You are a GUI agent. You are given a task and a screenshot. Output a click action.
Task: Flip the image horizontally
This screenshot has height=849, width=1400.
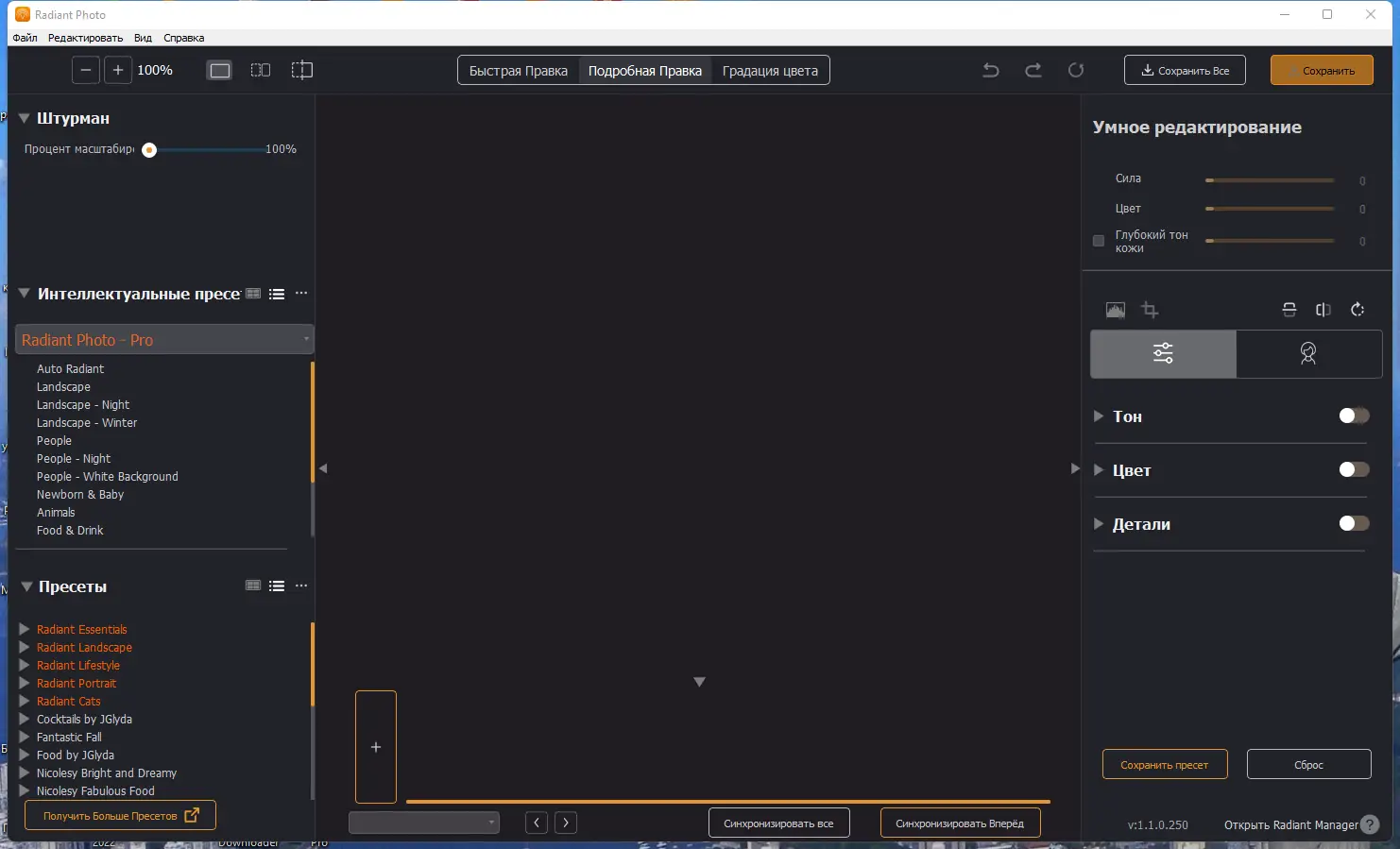(x=1323, y=310)
